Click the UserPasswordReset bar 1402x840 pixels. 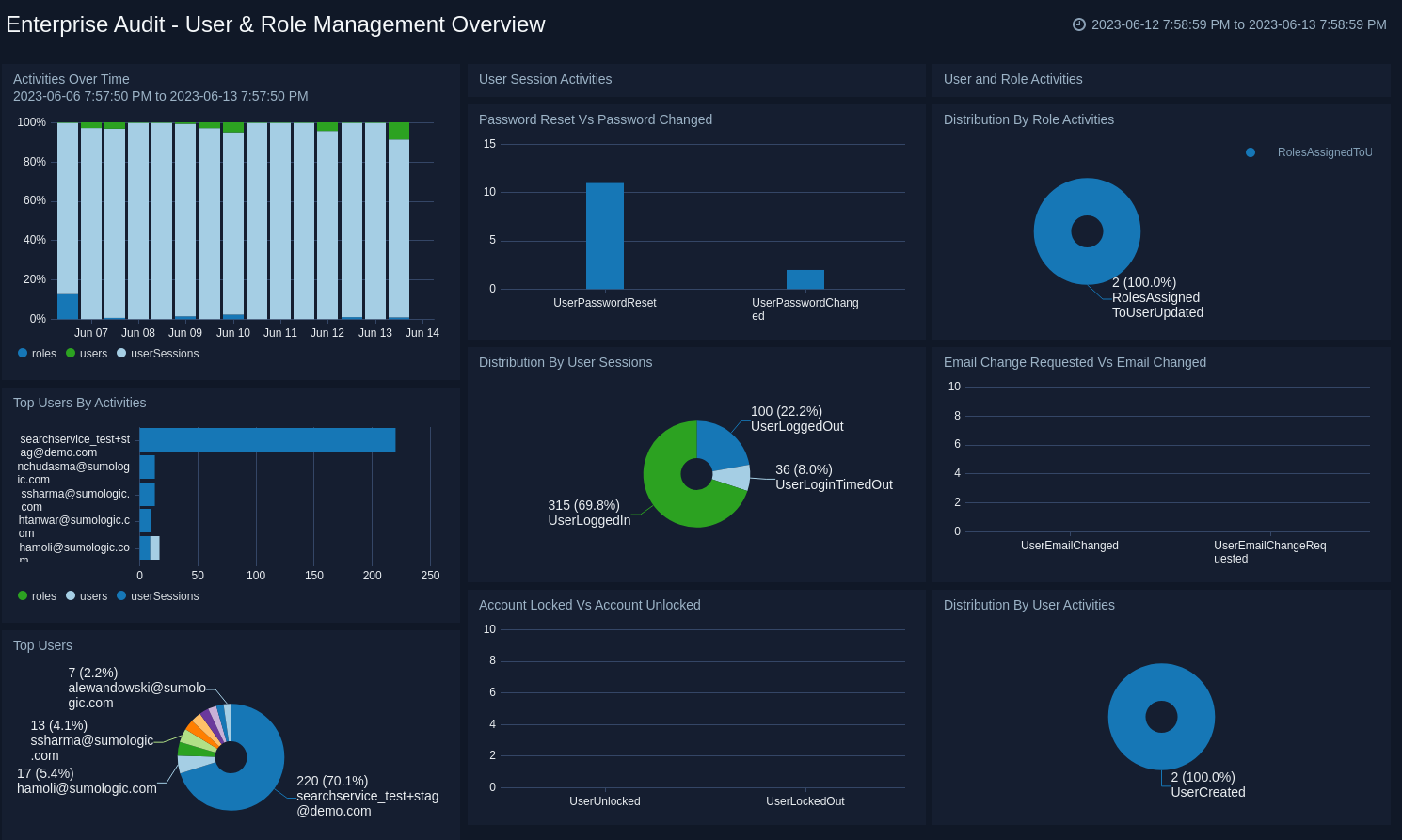click(604, 236)
